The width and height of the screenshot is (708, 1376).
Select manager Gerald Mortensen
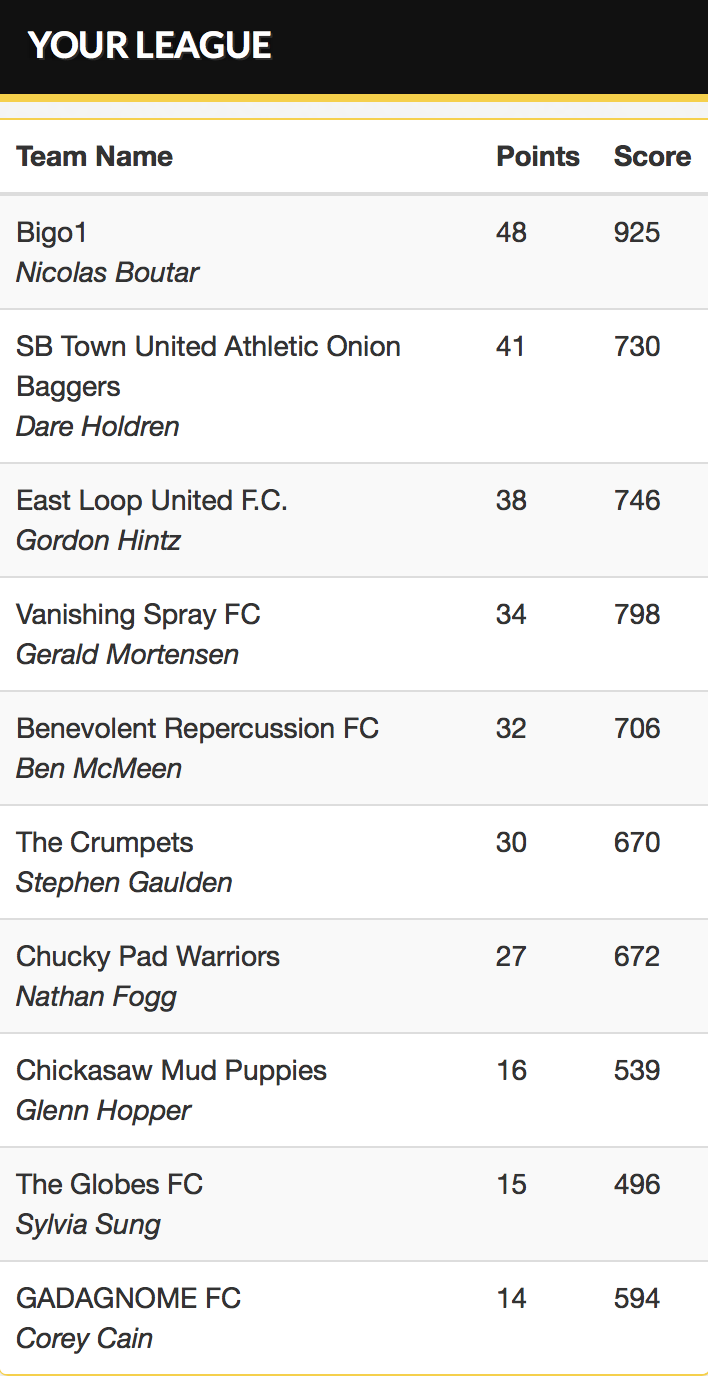(x=127, y=654)
